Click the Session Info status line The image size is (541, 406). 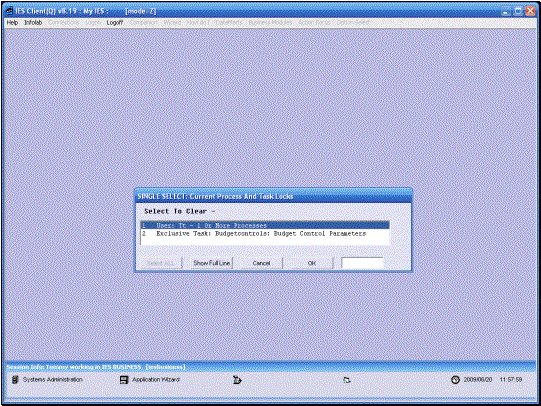(x=96, y=367)
